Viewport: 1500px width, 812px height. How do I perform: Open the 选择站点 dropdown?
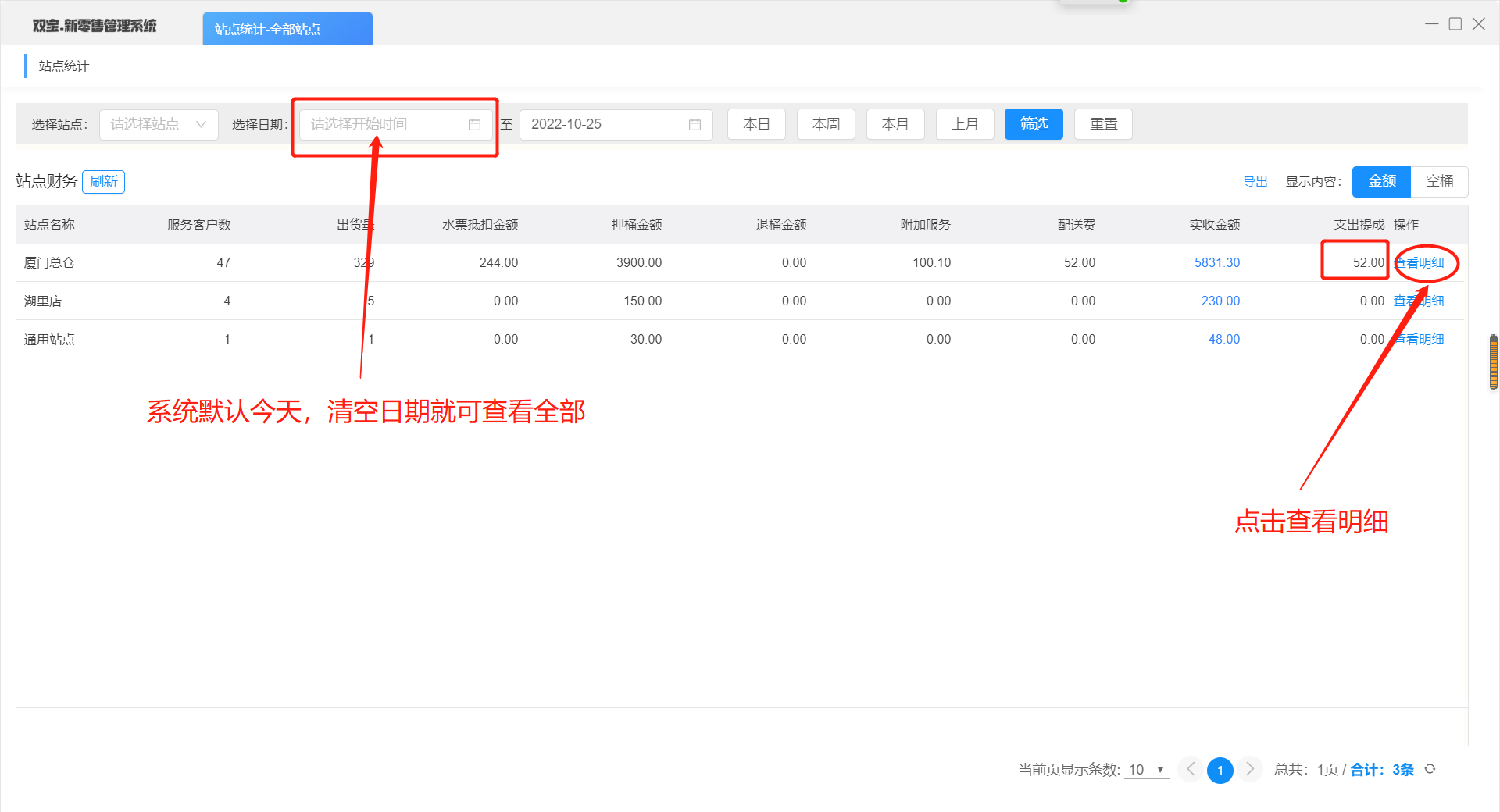click(159, 124)
